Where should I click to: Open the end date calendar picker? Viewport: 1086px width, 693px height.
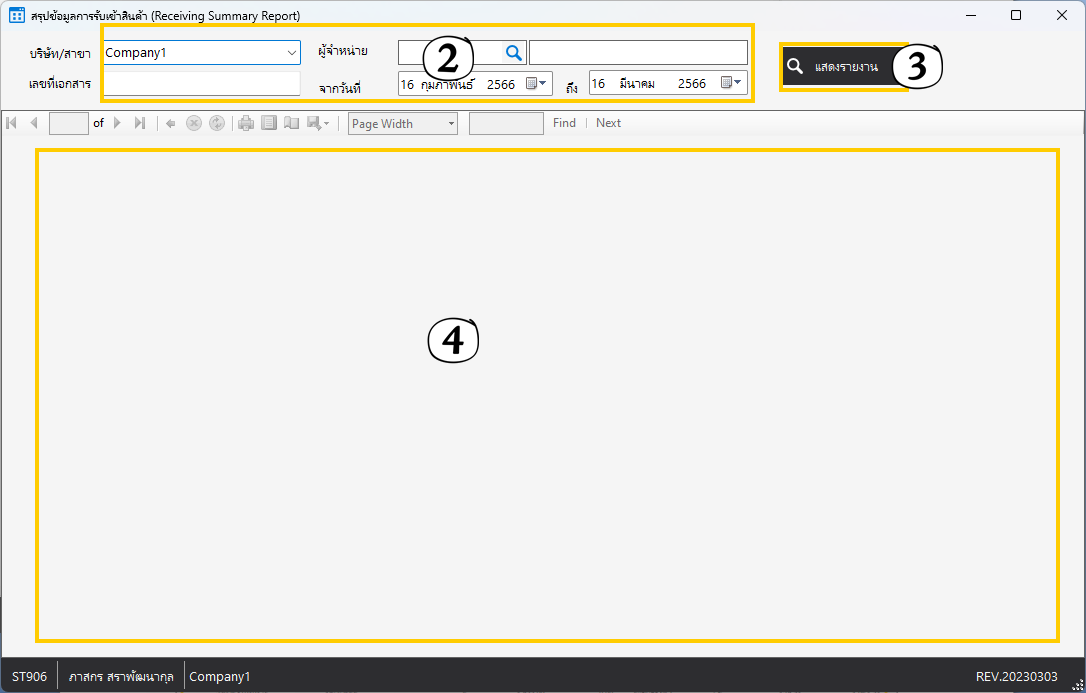(731, 83)
